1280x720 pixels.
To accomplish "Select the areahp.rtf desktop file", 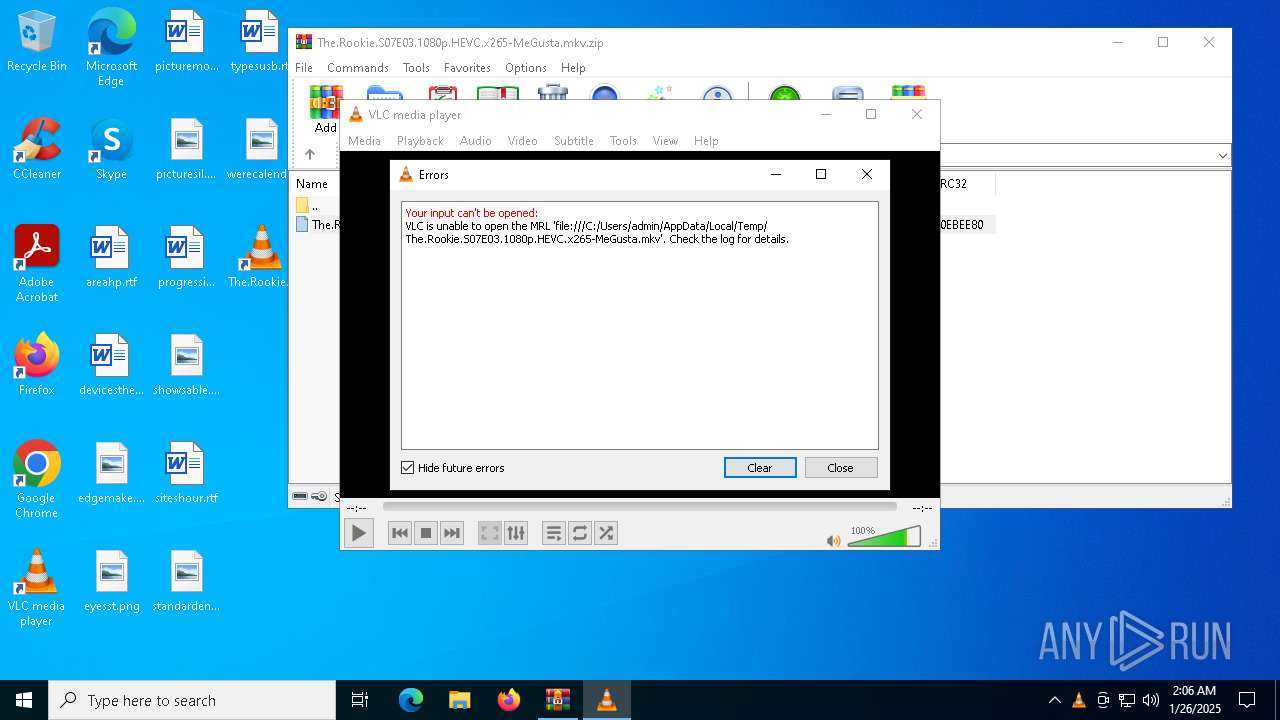I will tap(111, 257).
